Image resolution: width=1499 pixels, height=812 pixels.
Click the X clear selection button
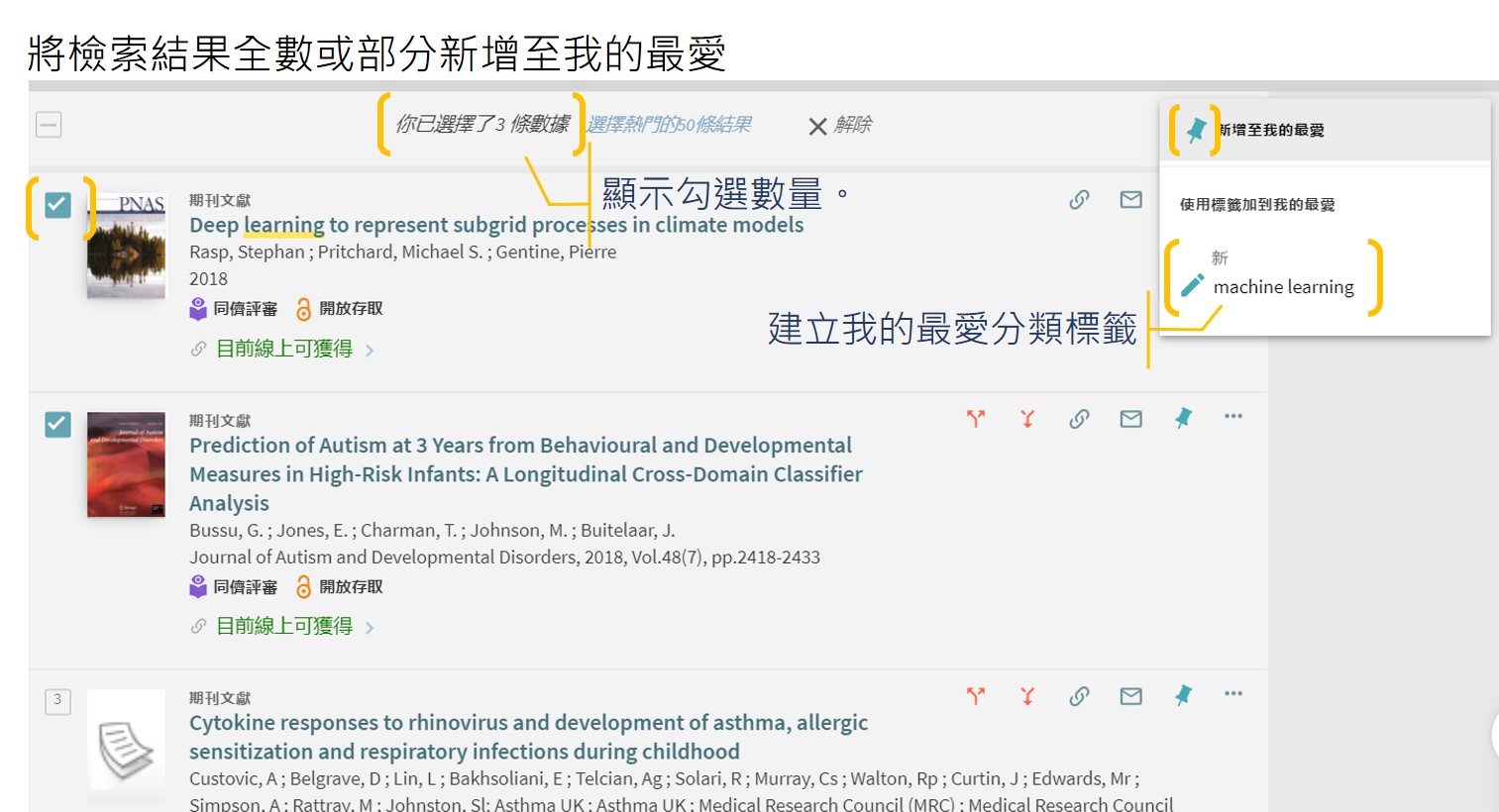tap(838, 126)
